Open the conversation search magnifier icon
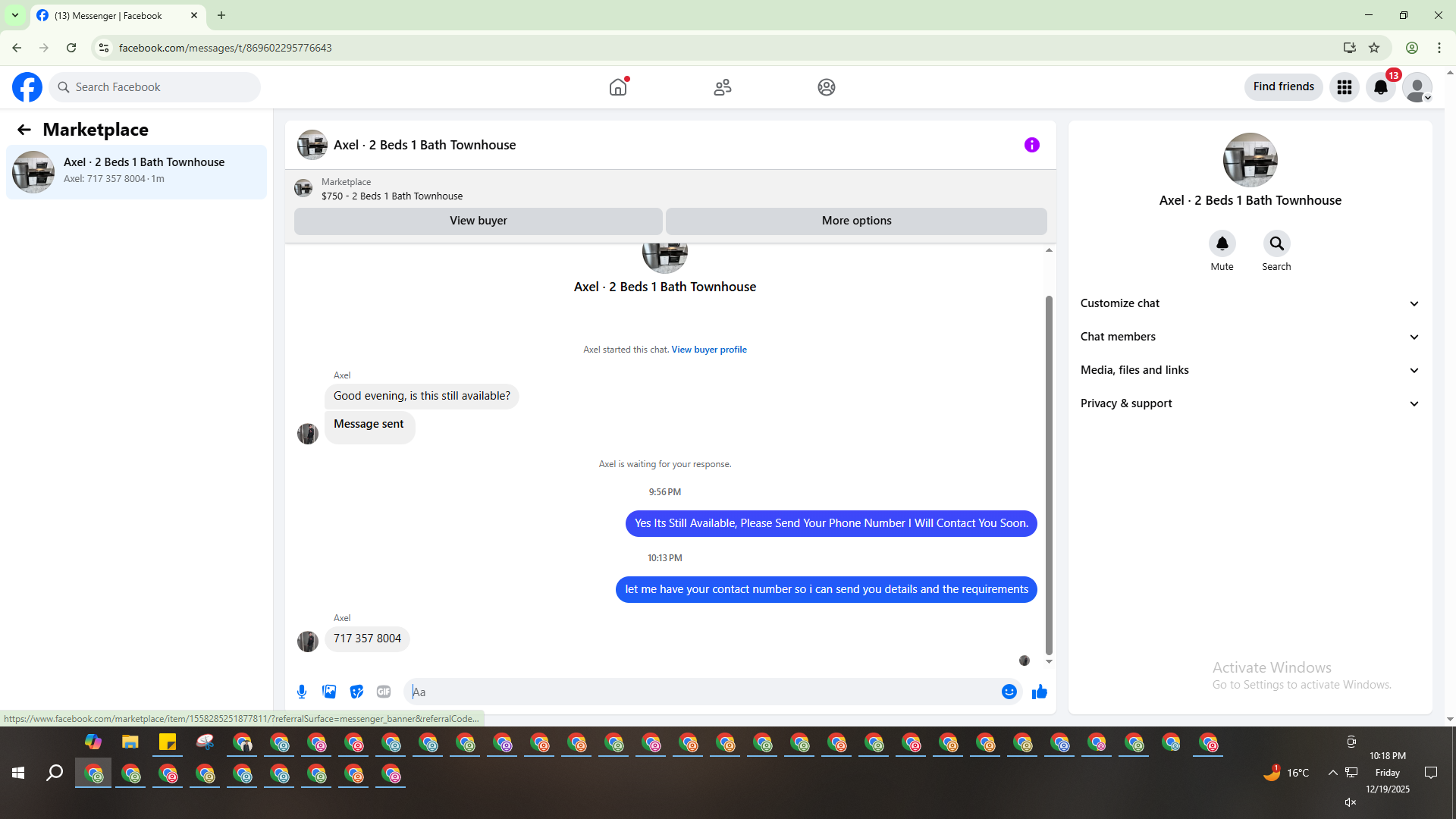This screenshot has height=819, width=1456. point(1276,244)
